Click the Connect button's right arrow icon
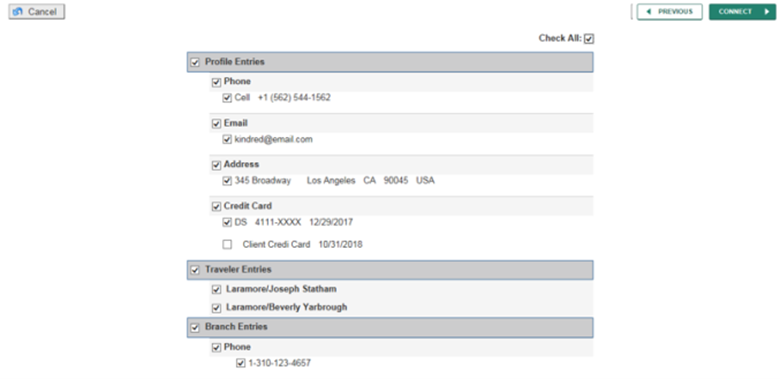The image size is (780, 379). [767, 11]
